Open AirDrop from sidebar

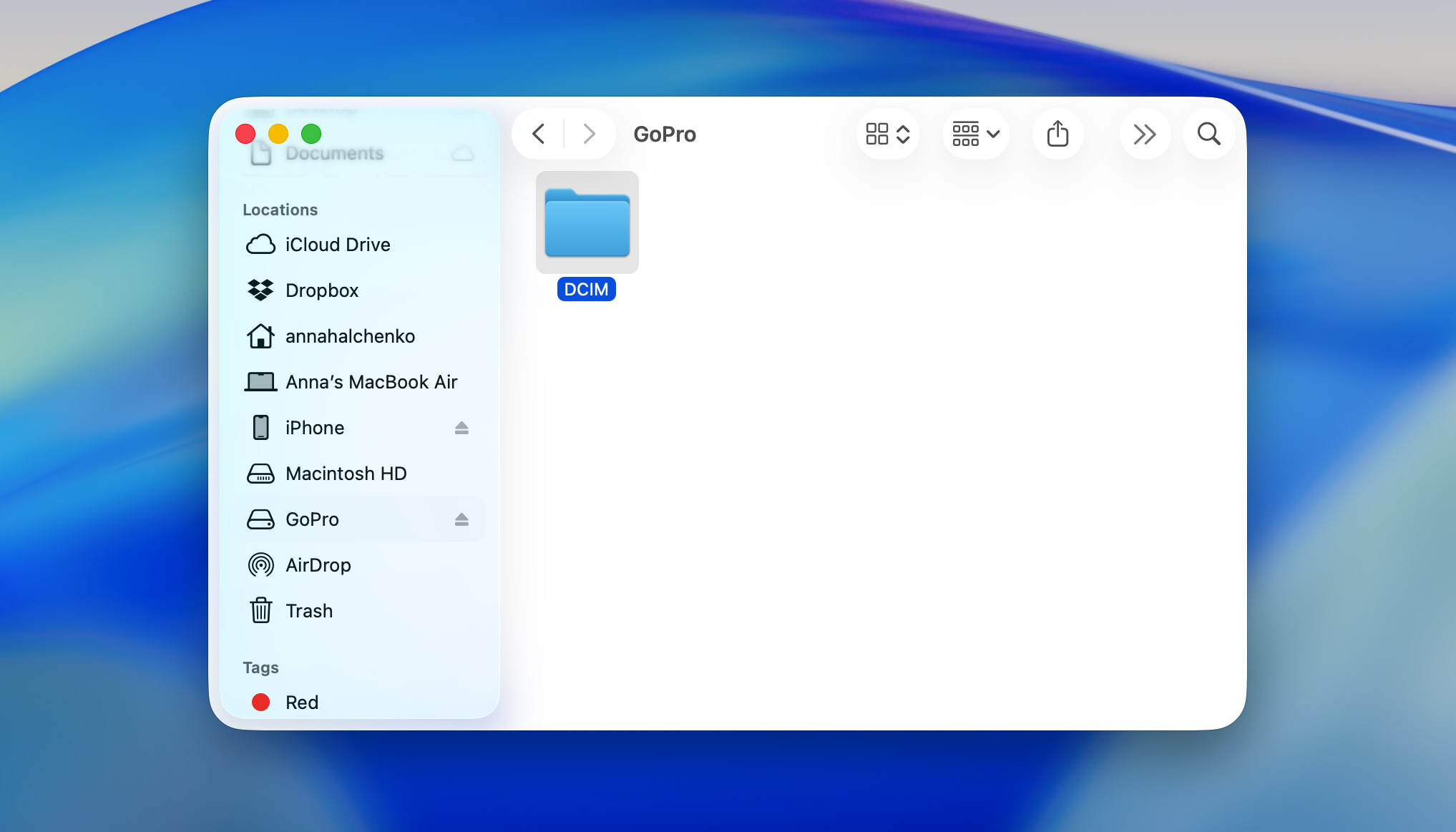pos(318,565)
